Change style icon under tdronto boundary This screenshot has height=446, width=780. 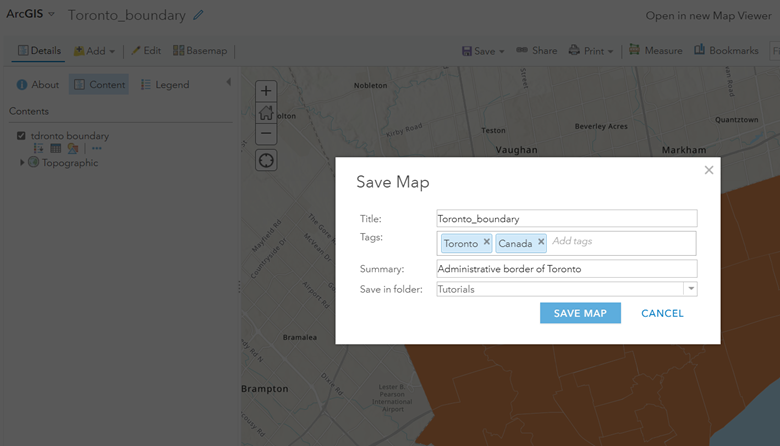[x=73, y=148]
